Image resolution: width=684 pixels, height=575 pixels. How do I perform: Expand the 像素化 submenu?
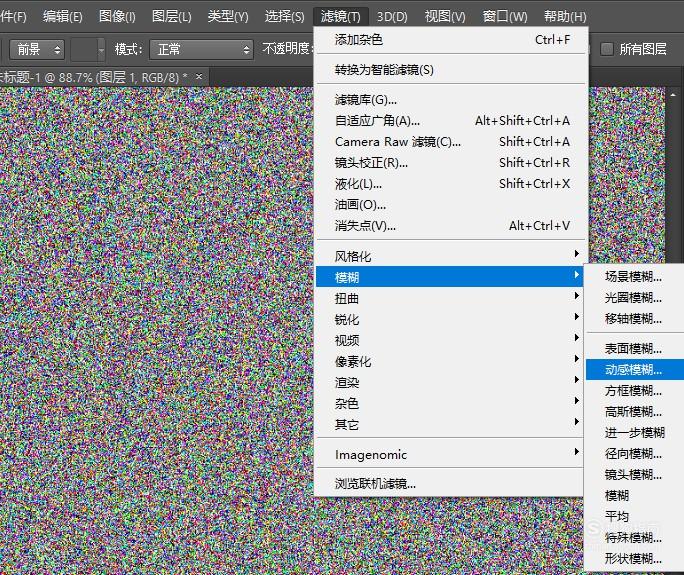pos(449,361)
